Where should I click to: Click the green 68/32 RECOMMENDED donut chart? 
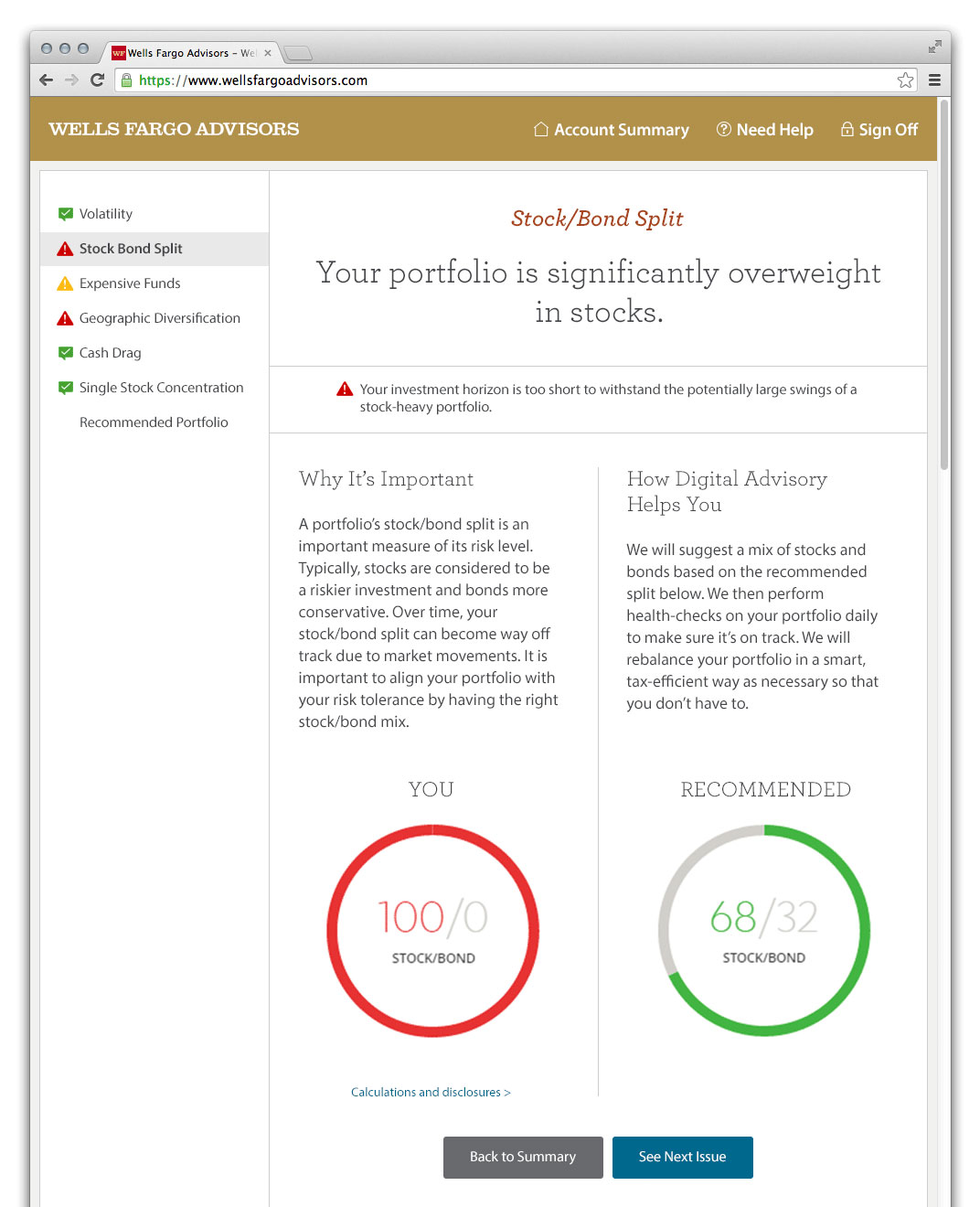pyautogui.click(x=764, y=931)
